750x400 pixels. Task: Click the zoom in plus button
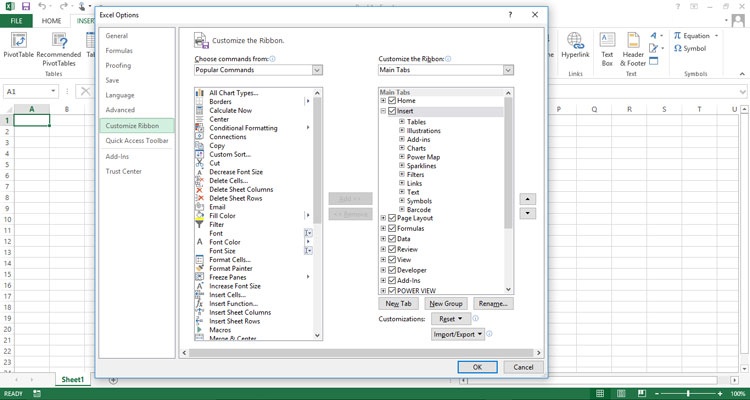point(721,394)
